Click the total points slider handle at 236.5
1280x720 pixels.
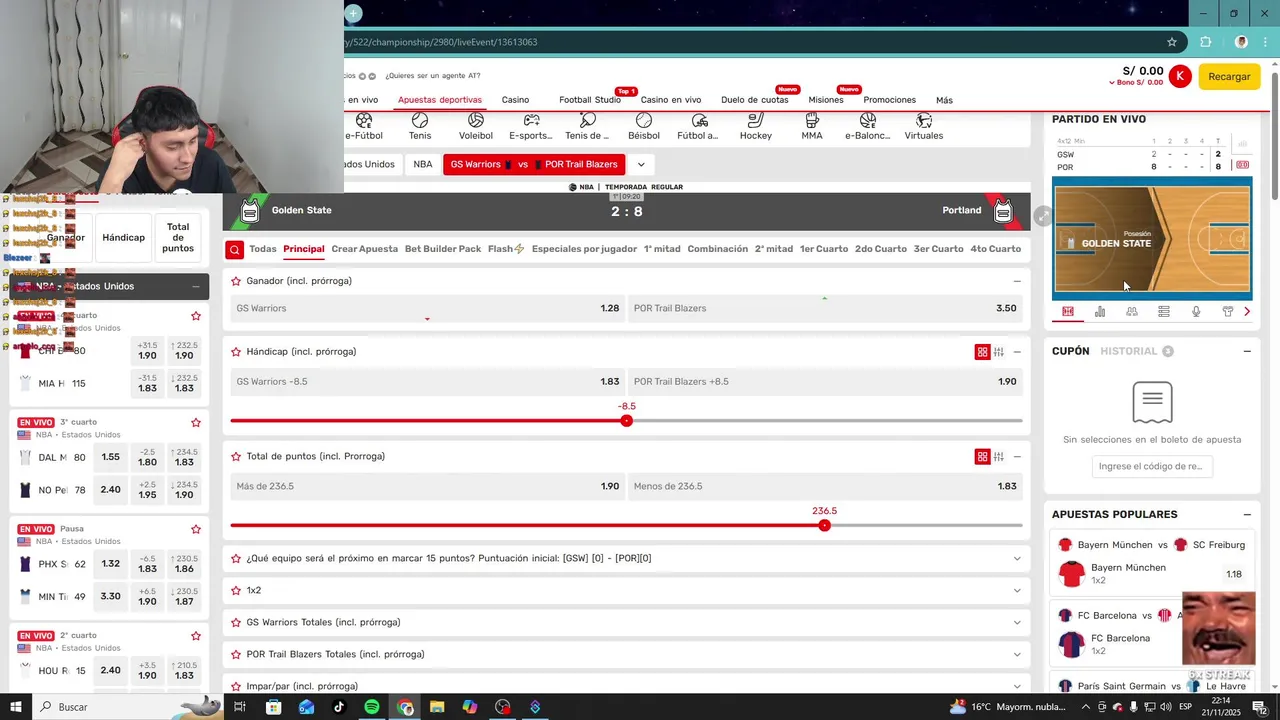(824, 525)
